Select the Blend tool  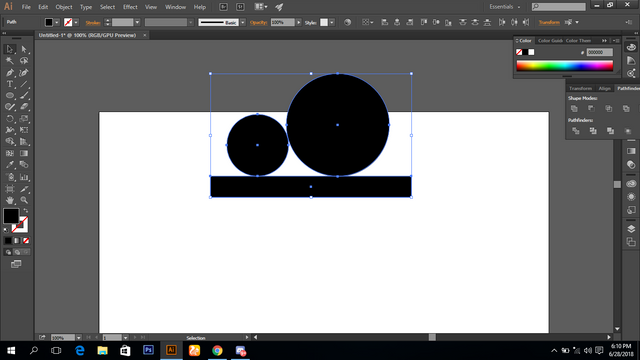(24, 165)
